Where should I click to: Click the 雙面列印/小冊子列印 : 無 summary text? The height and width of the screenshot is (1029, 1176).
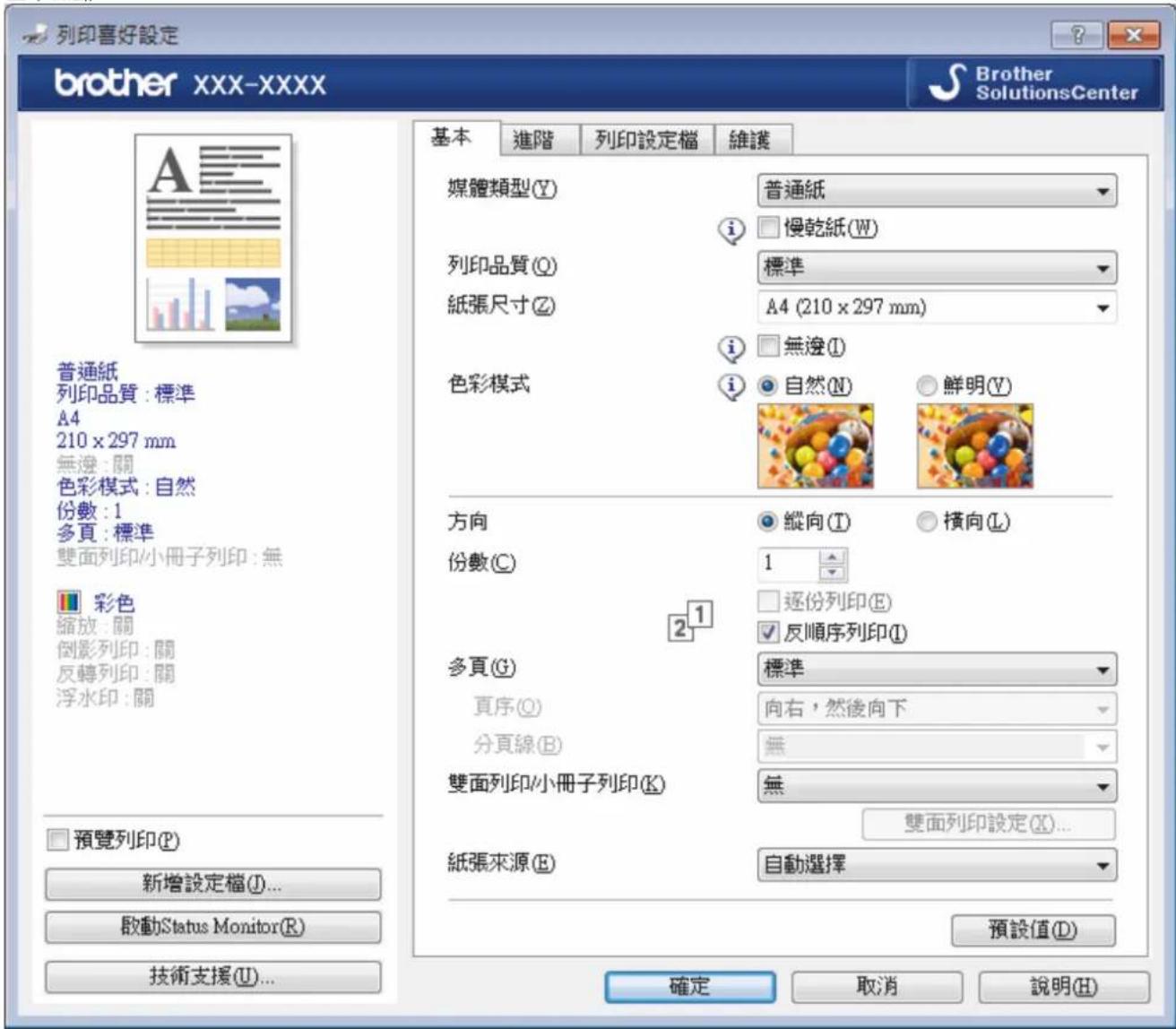point(169,557)
